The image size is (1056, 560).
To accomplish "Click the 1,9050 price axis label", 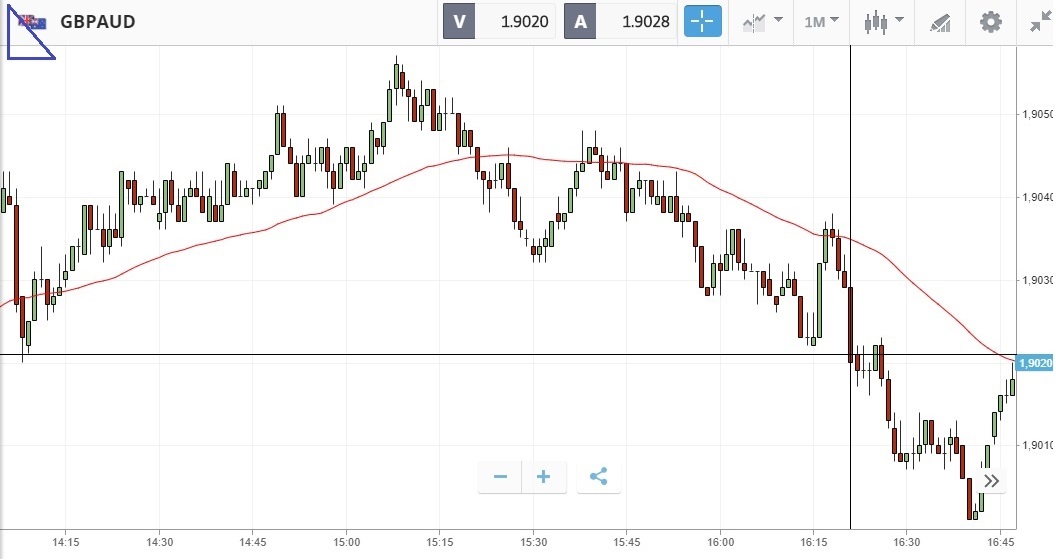I will coord(1035,115).
